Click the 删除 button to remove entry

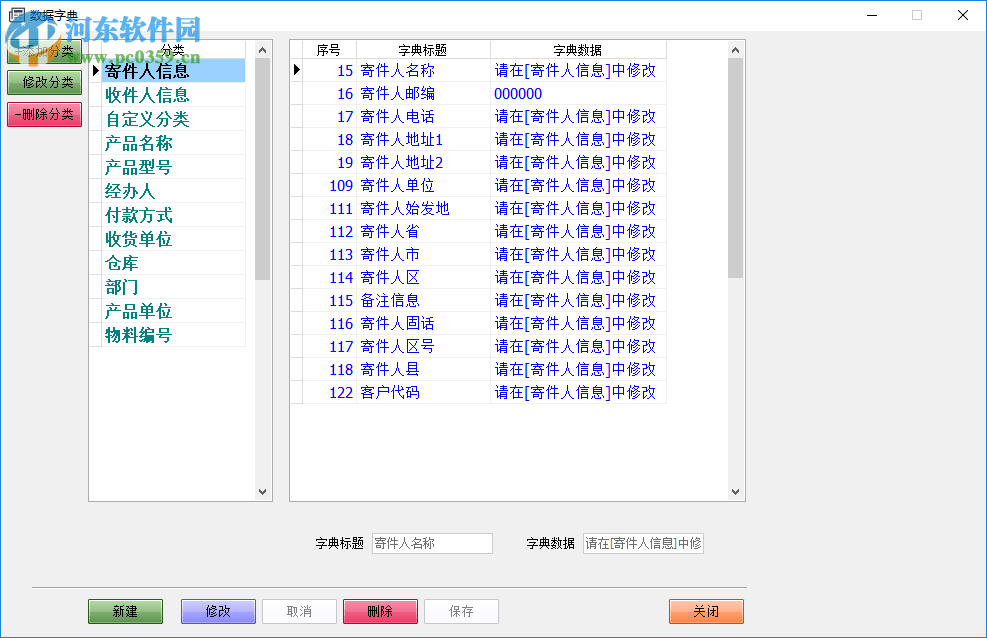380,611
